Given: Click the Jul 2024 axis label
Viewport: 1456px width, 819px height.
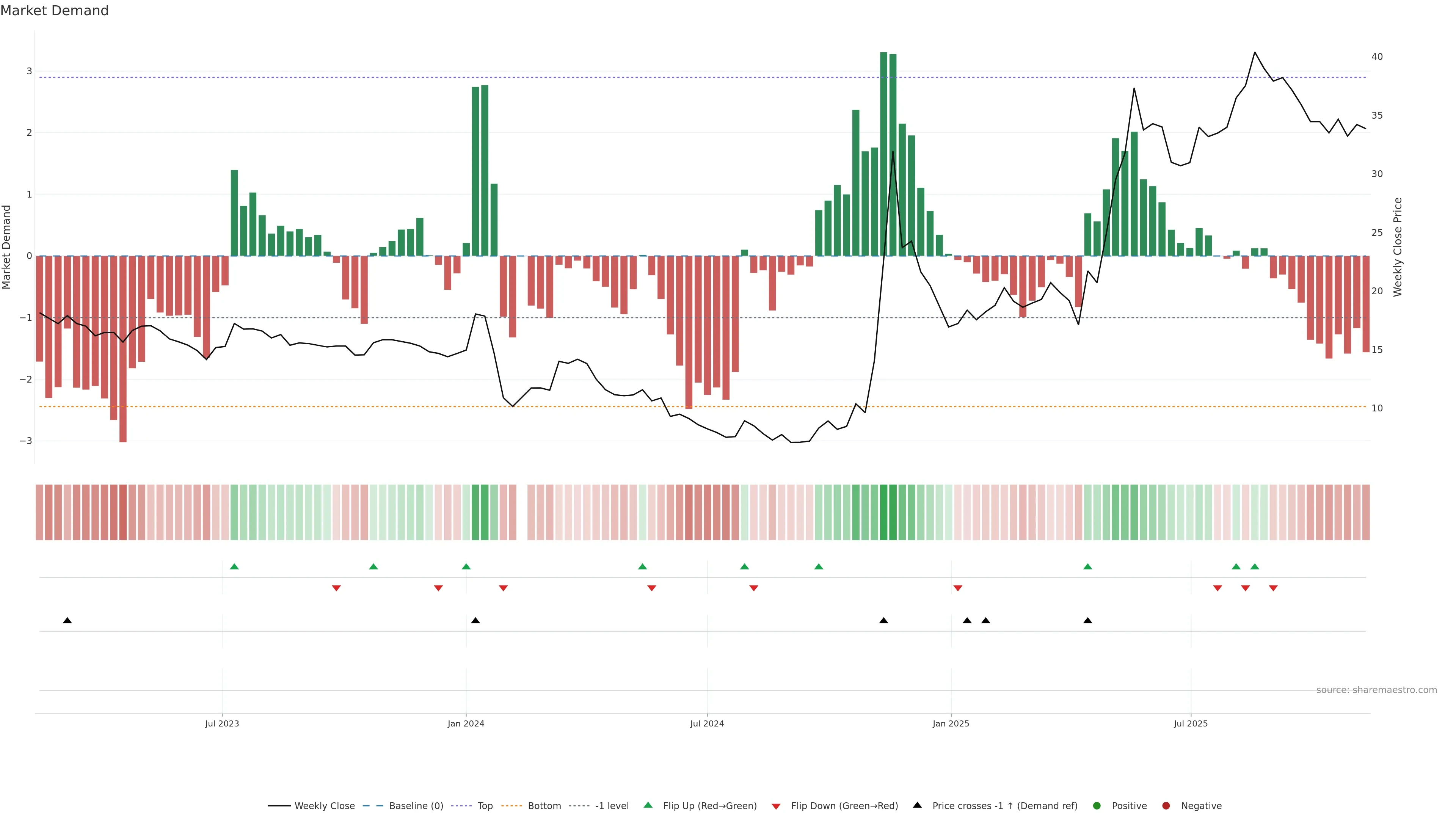Looking at the screenshot, I should (x=706, y=723).
